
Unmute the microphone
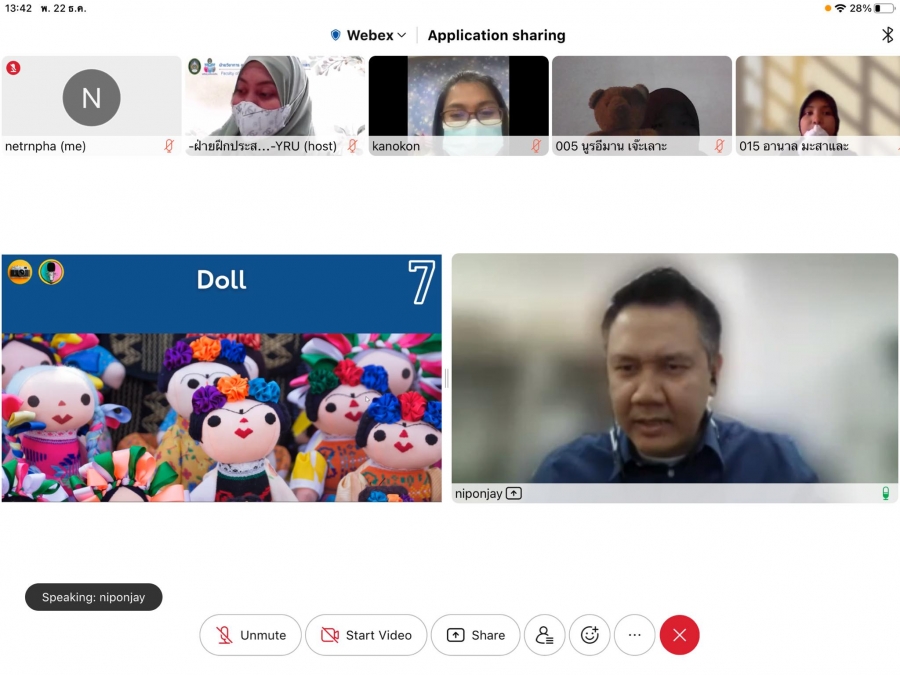click(x=250, y=635)
